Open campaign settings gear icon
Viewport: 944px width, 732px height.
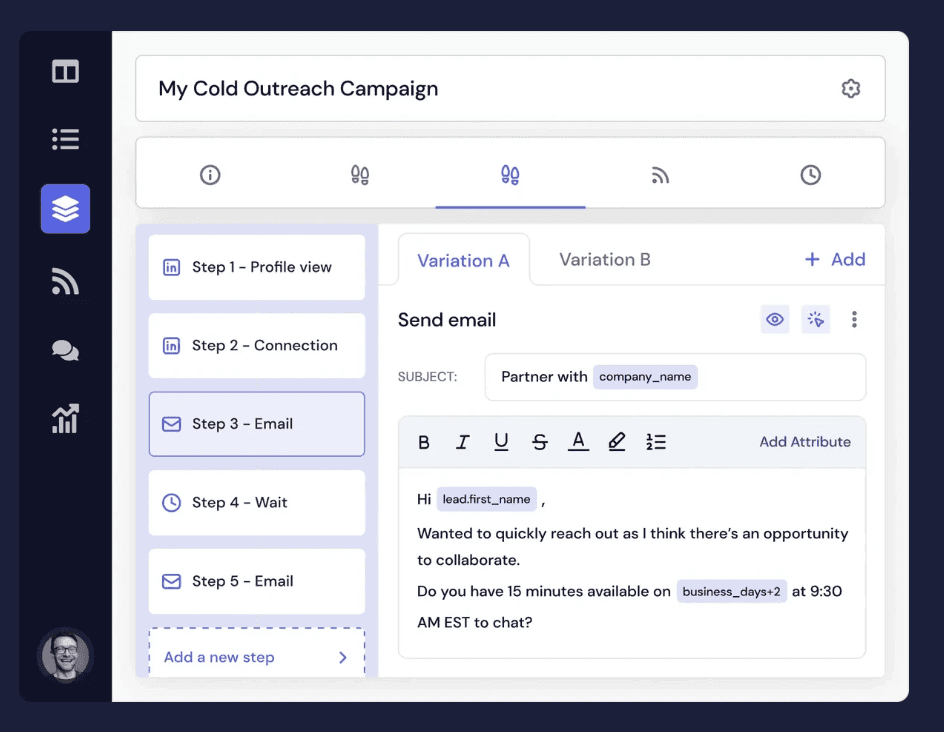pos(850,88)
